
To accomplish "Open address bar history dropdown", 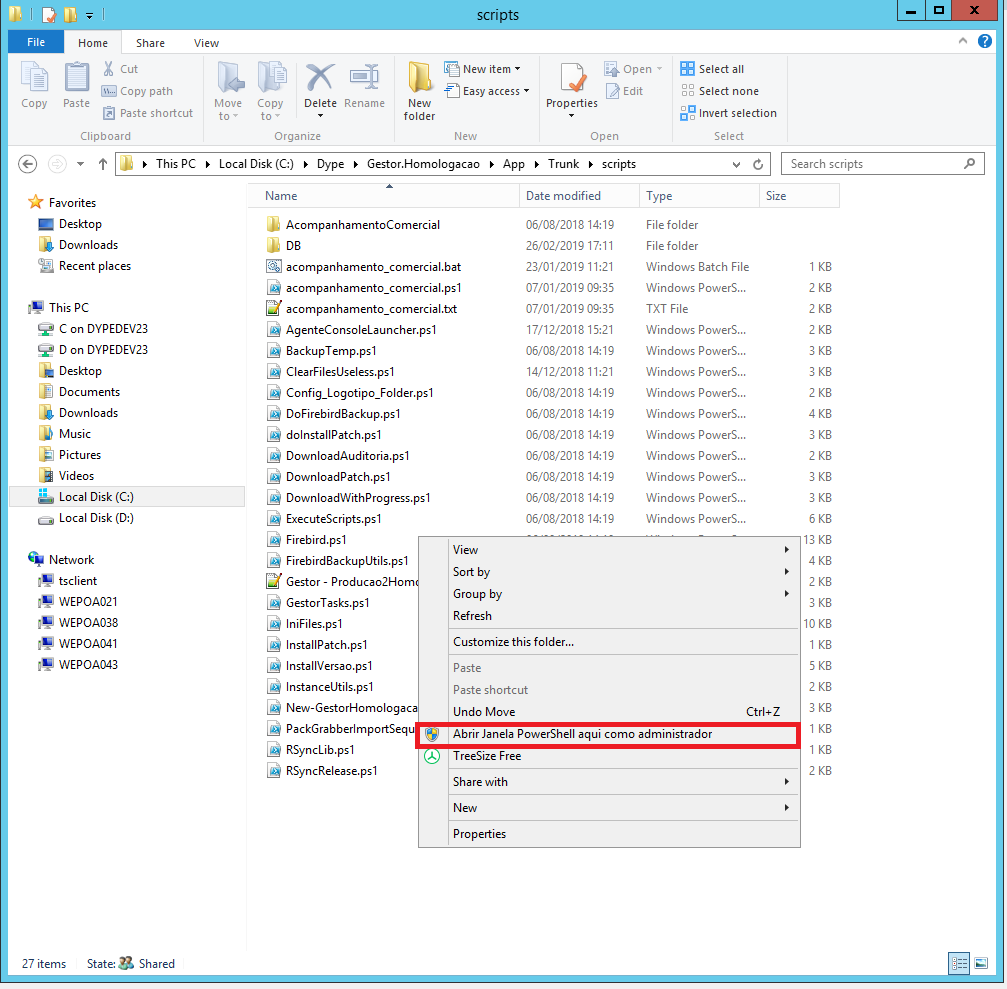I will pos(736,164).
